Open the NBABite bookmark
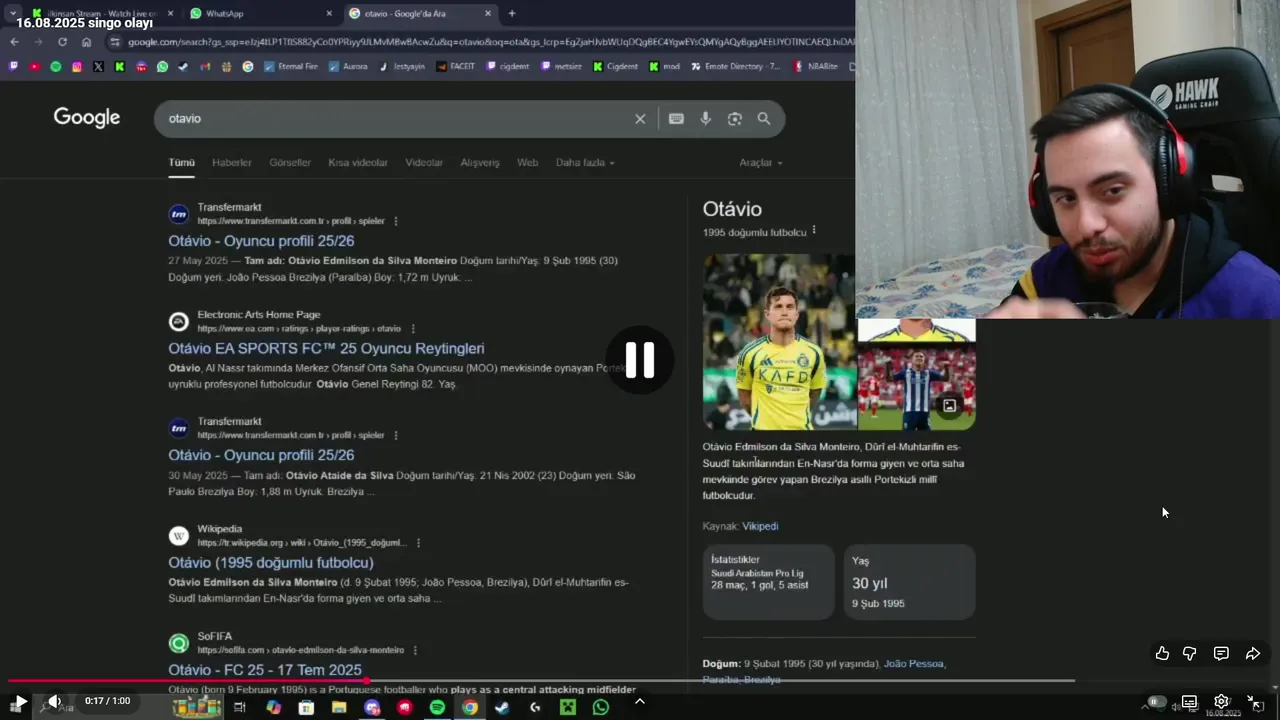Screen dimensions: 1280x720 816,67
